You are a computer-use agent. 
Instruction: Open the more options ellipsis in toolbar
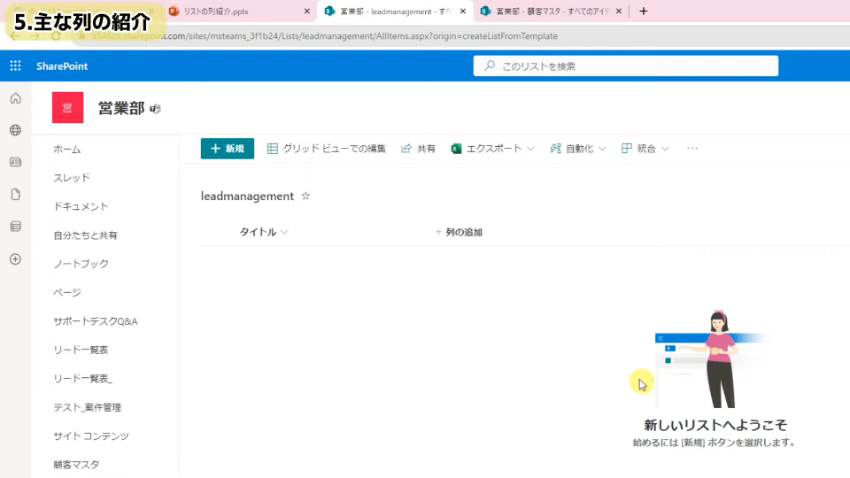tap(692, 148)
